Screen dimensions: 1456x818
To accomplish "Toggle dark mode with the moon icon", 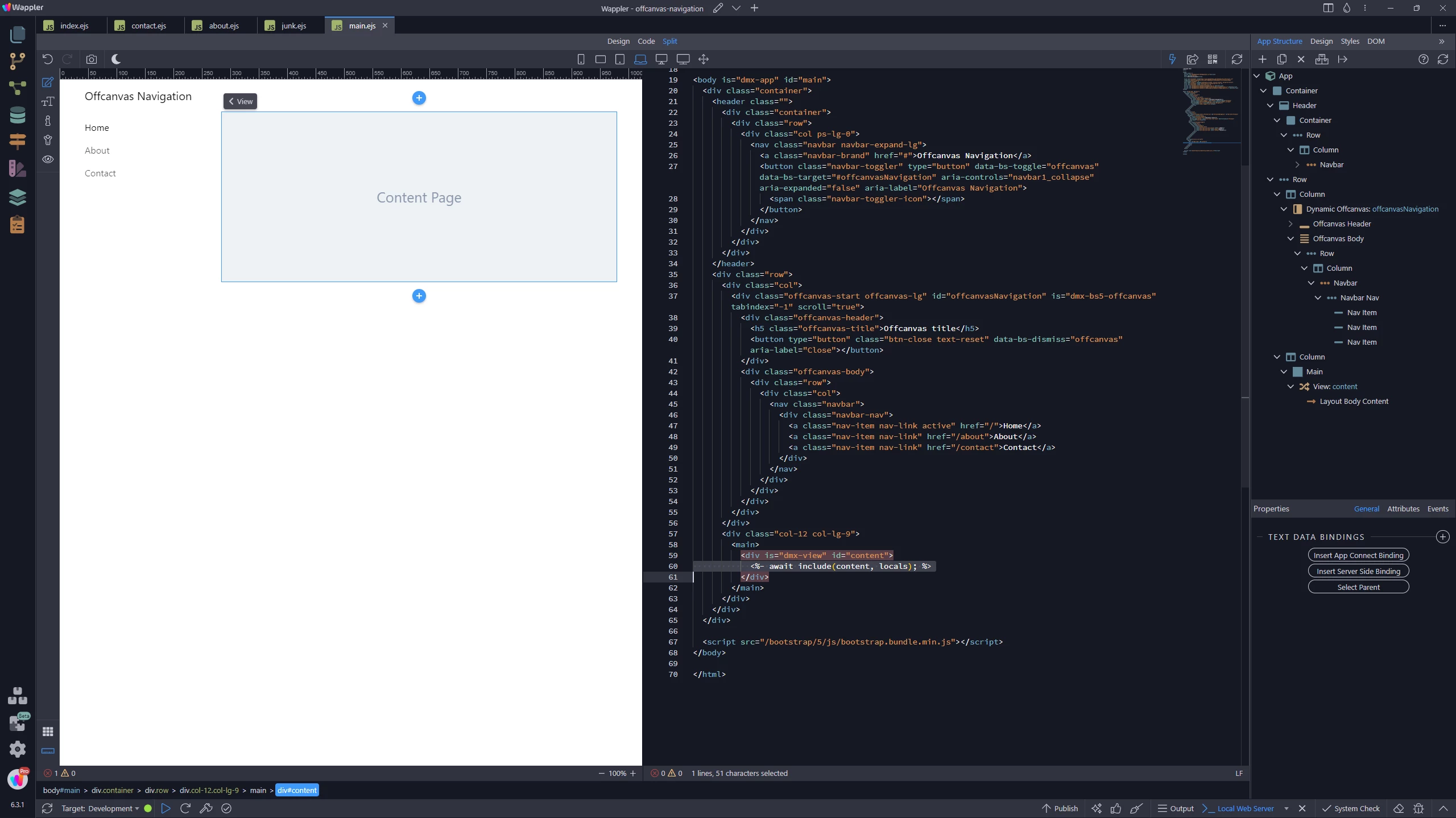I will [x=116, y=59].
